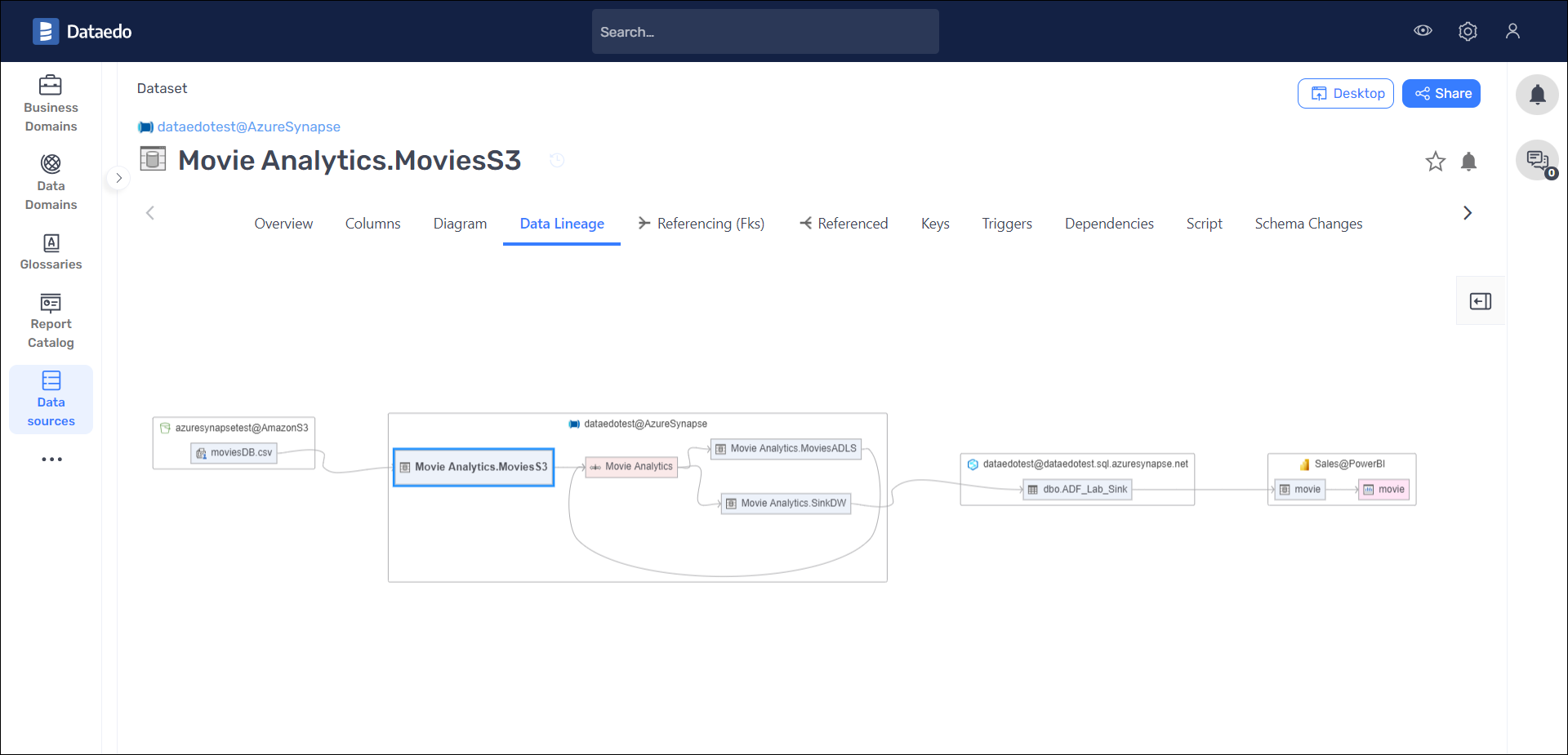The image size is (1568, 755).
Task: Click Sales@PowerBI group label
Action: (x=1349, y=464)
